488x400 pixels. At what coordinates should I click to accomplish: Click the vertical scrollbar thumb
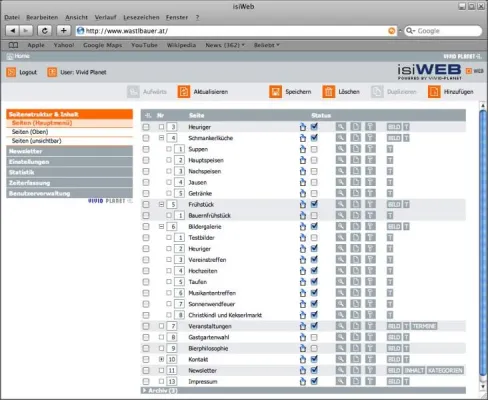[x=483, y=242]
